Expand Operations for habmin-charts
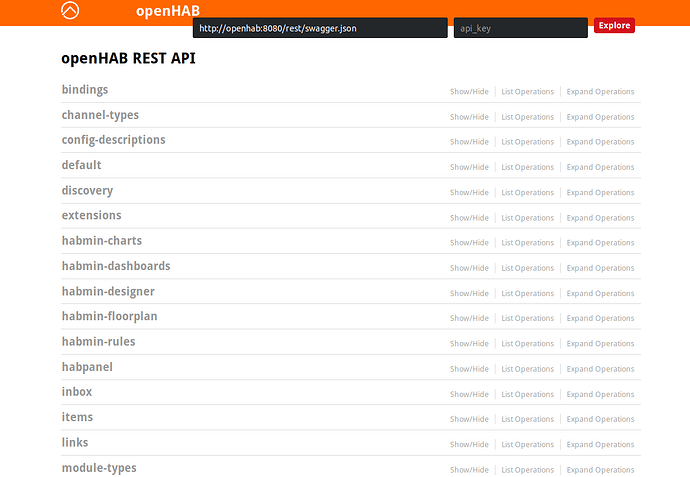 point(600,243)
